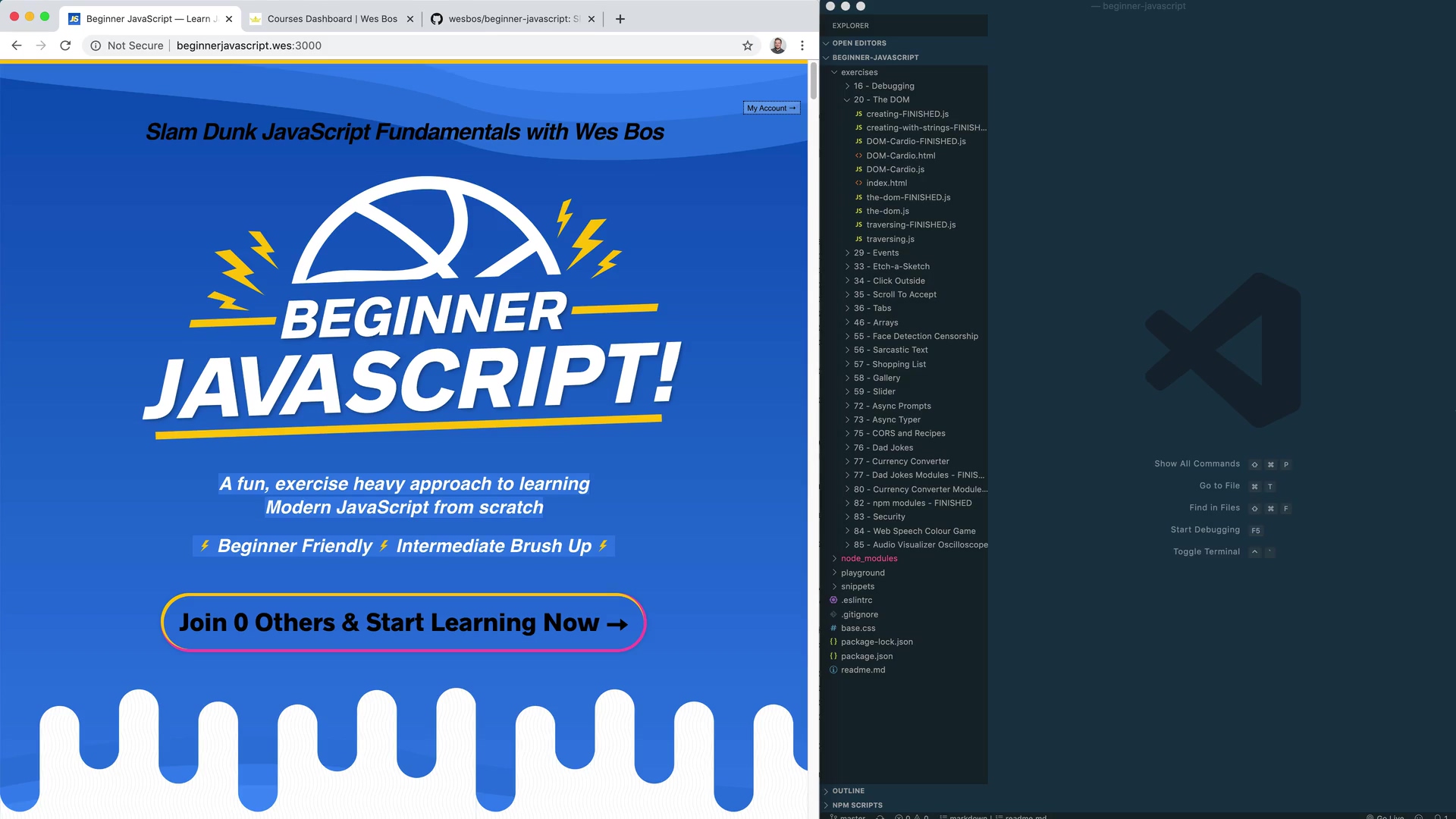Open Chrome's three-dot menu
Viewport: 1456px width, 819px height.
click(802, 45)
